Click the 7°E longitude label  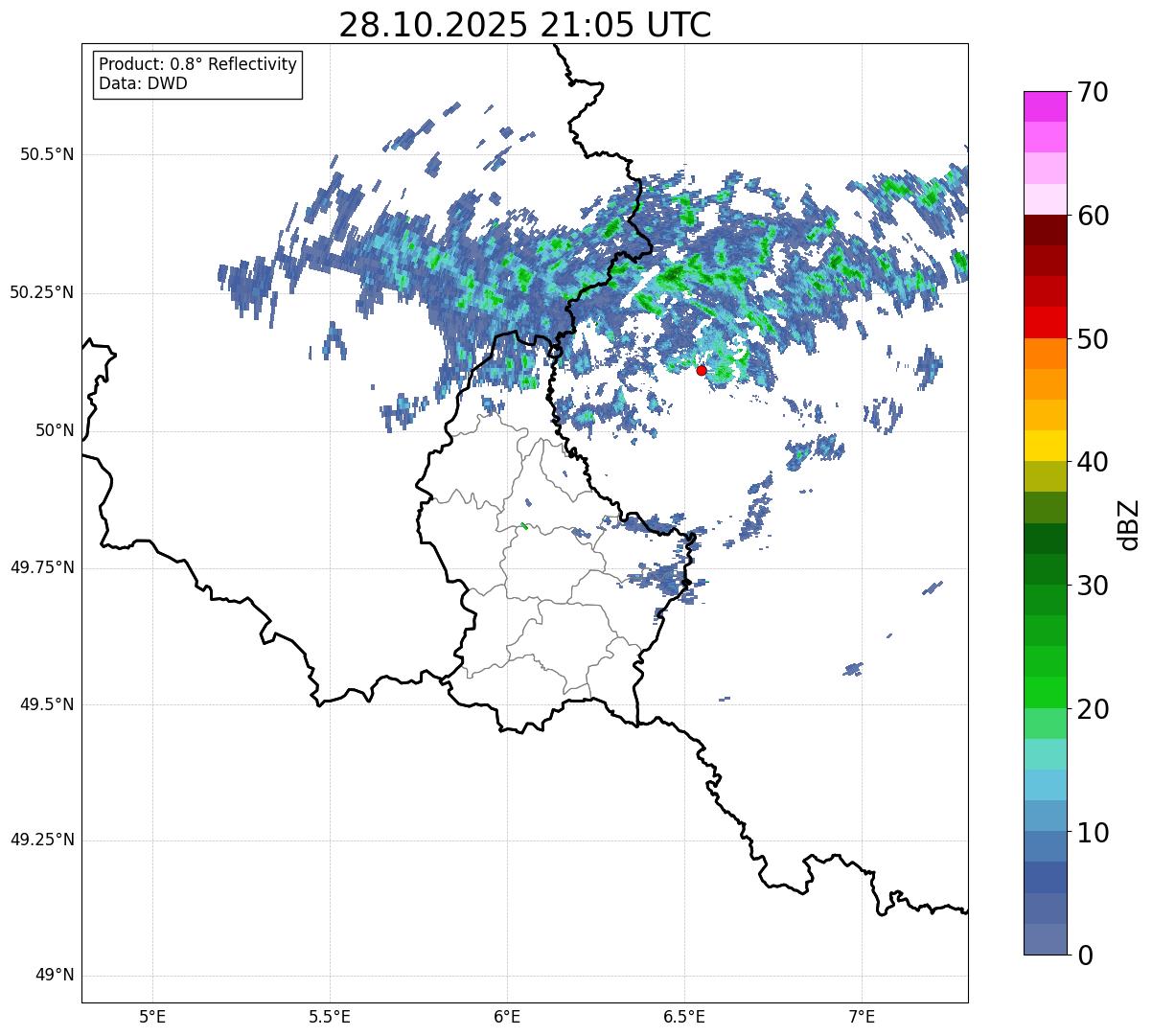point(862,1017)
